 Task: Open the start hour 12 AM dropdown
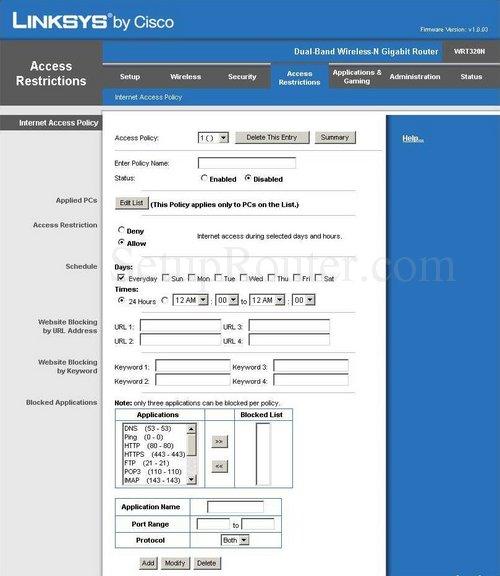(190, 300)
